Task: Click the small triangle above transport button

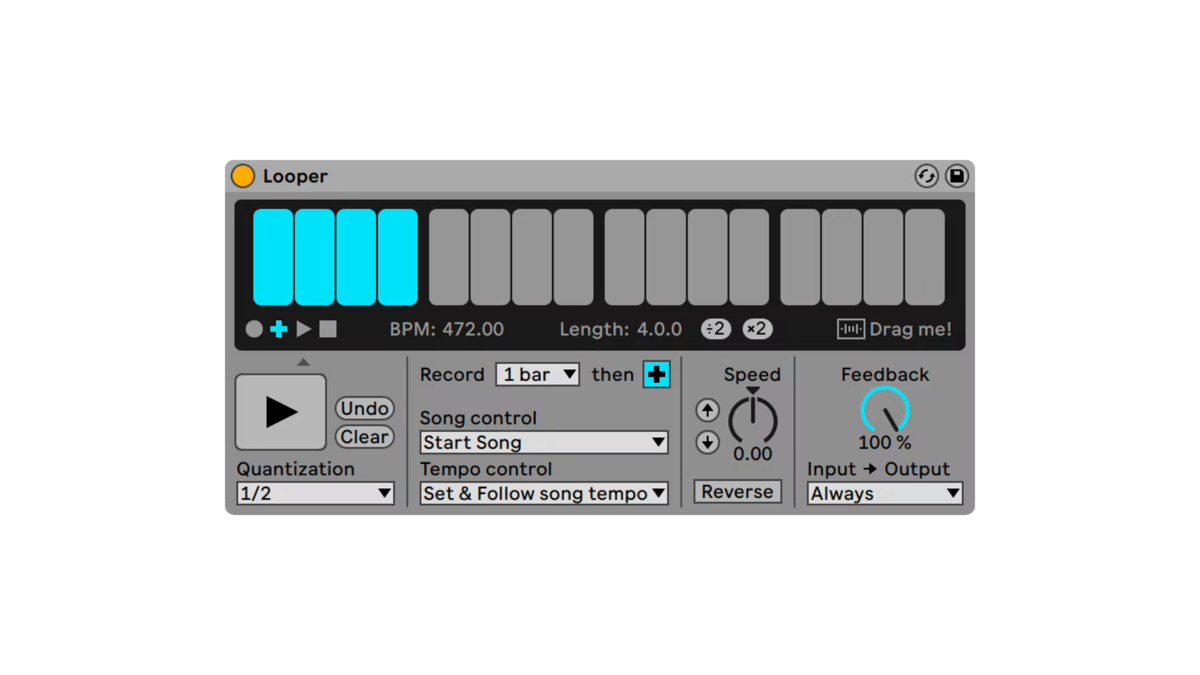Action: tap(303, 362)
